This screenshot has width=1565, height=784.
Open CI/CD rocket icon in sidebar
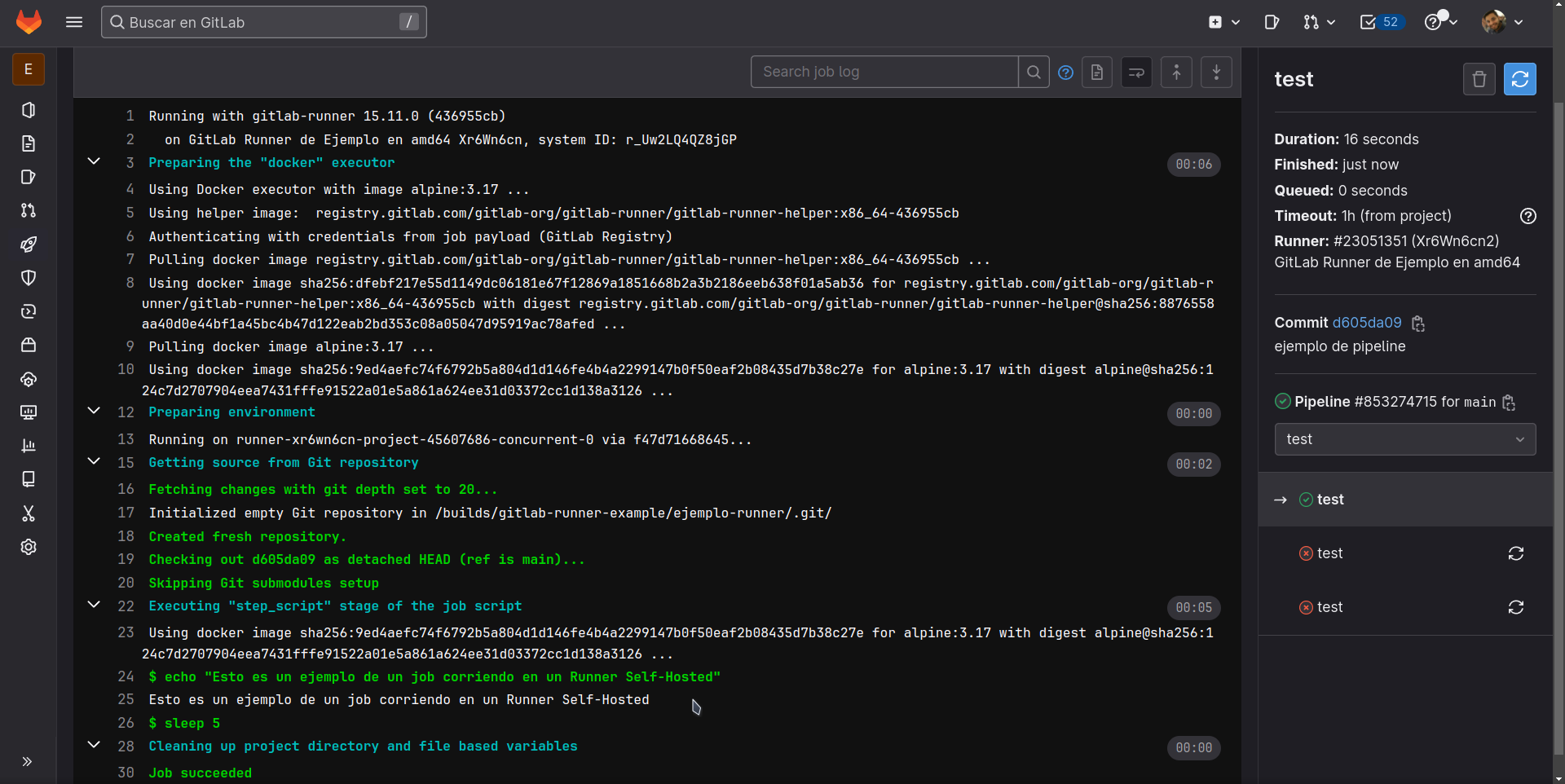tap(29, 244)
